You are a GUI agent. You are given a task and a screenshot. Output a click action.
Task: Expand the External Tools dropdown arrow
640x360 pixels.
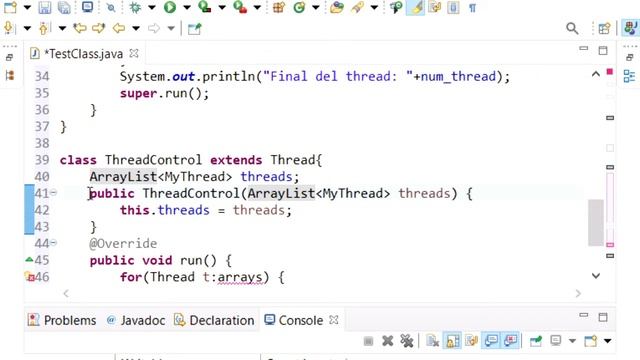click(257, 7)
